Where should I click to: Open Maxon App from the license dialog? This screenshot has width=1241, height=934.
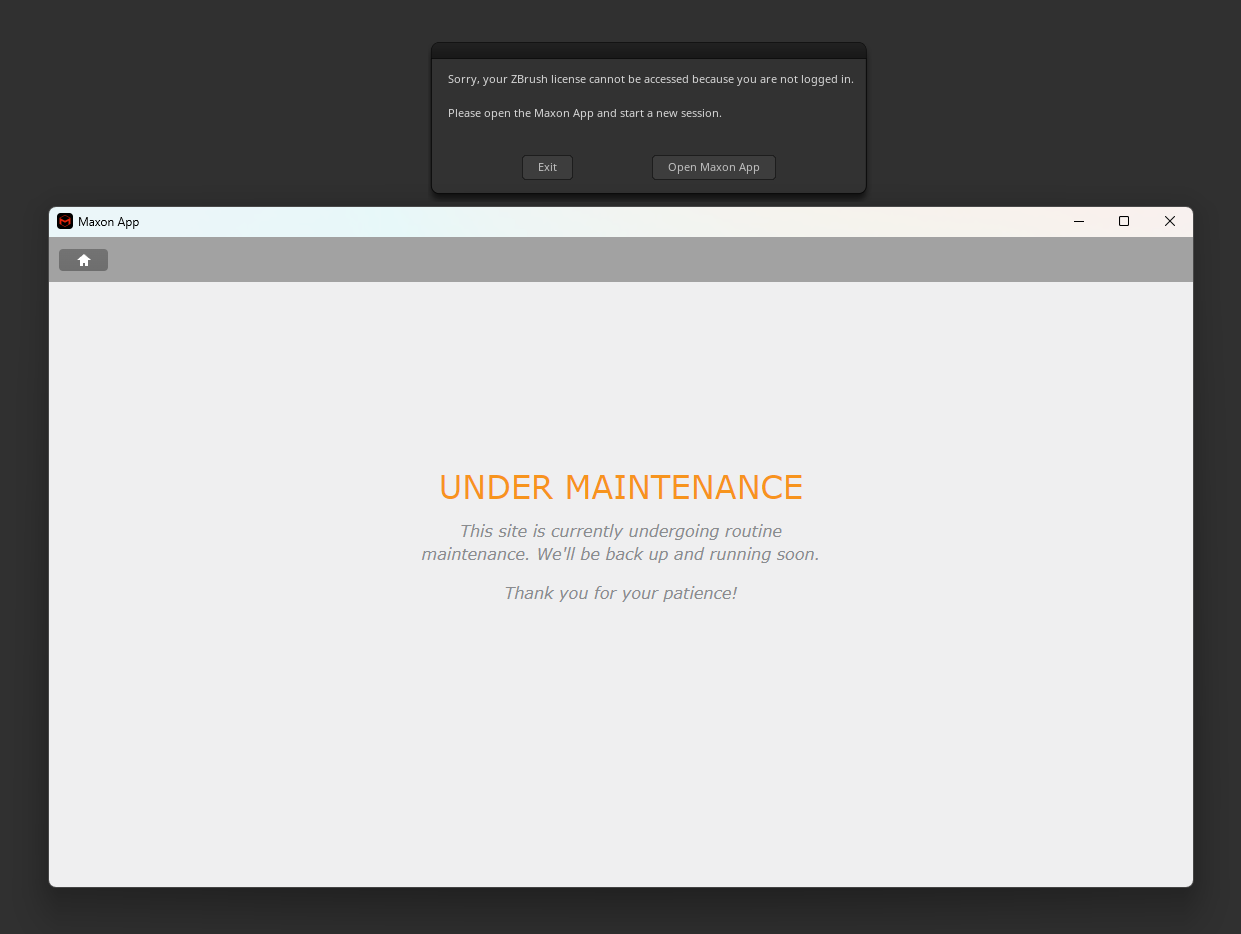point(714,167)
